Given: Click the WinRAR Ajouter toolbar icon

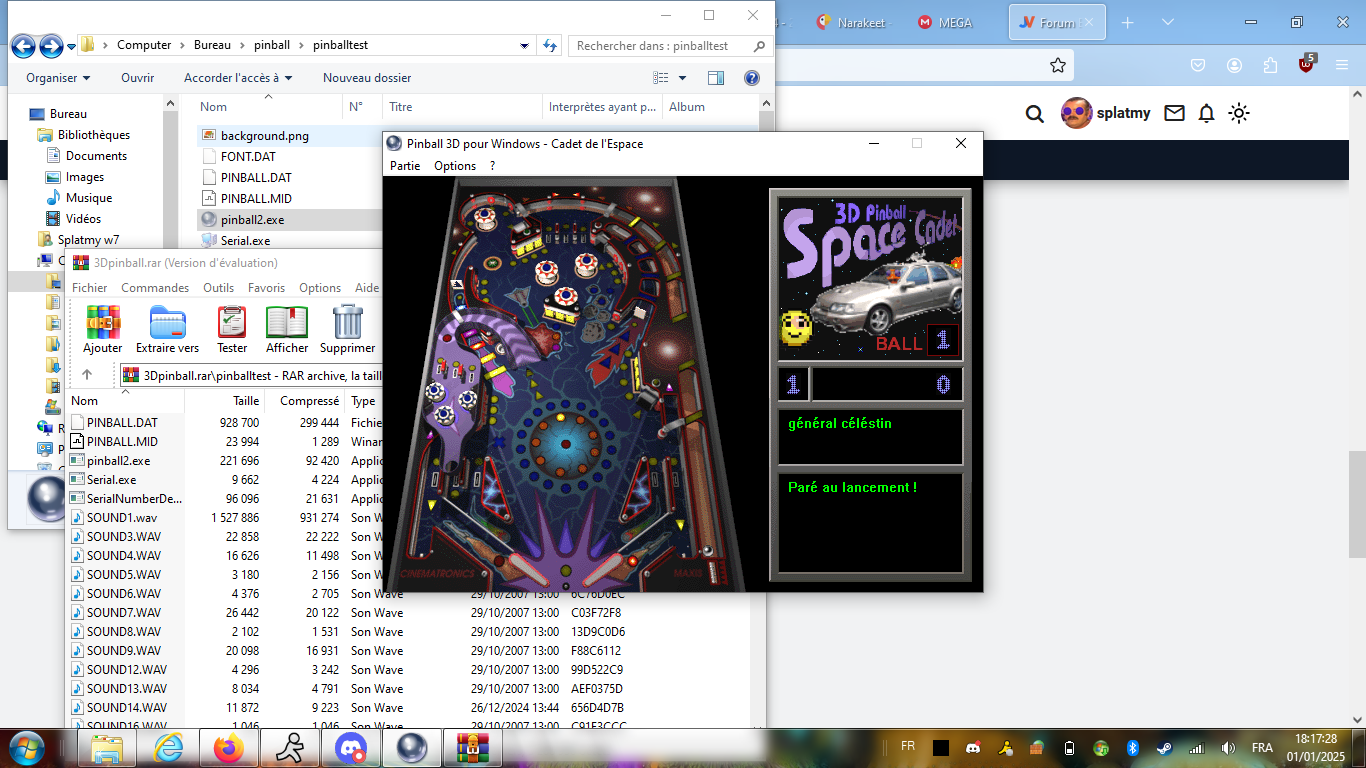Looking at the screenshot, I should pos(102,329).
